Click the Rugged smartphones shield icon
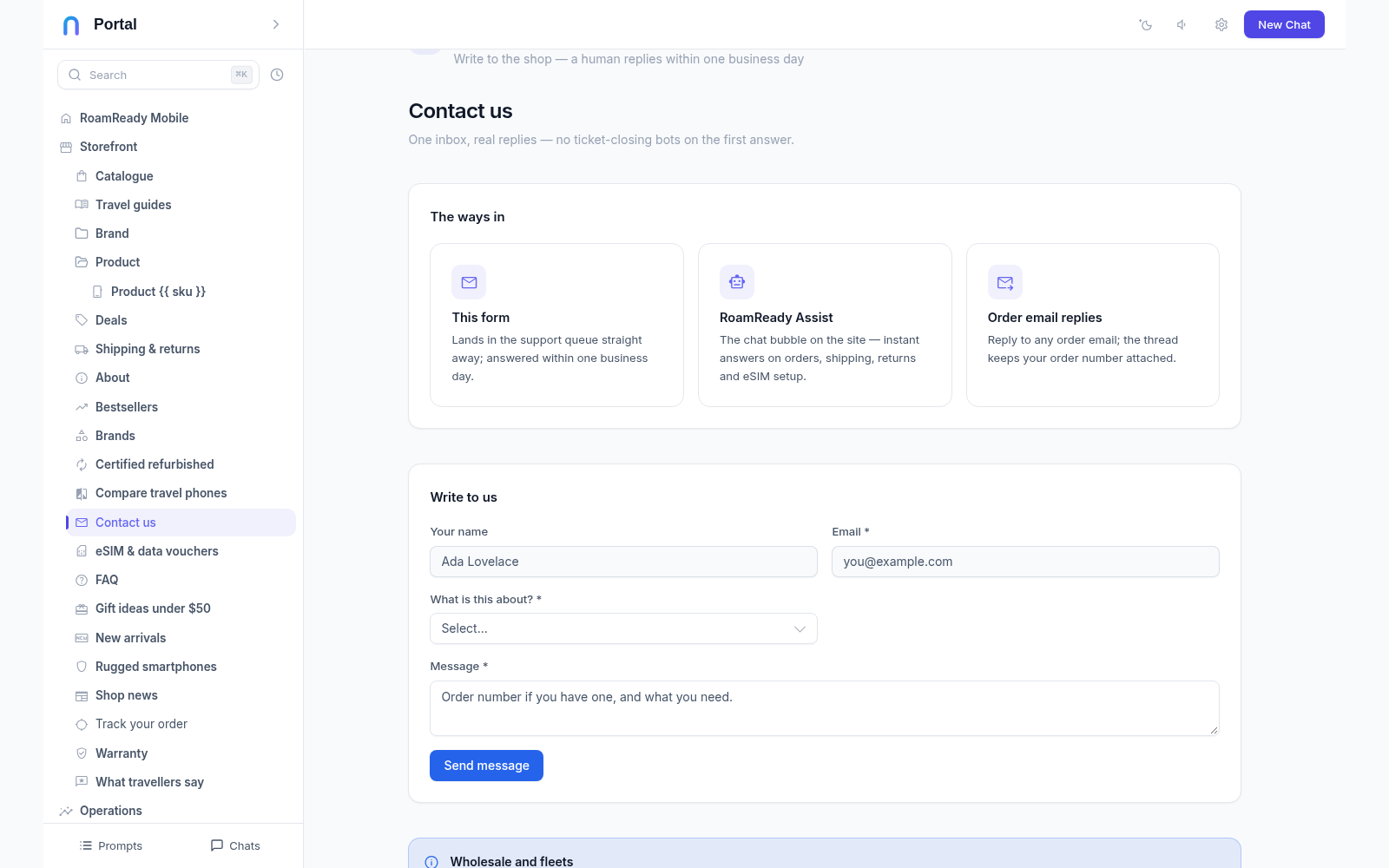 coord(82,667)
